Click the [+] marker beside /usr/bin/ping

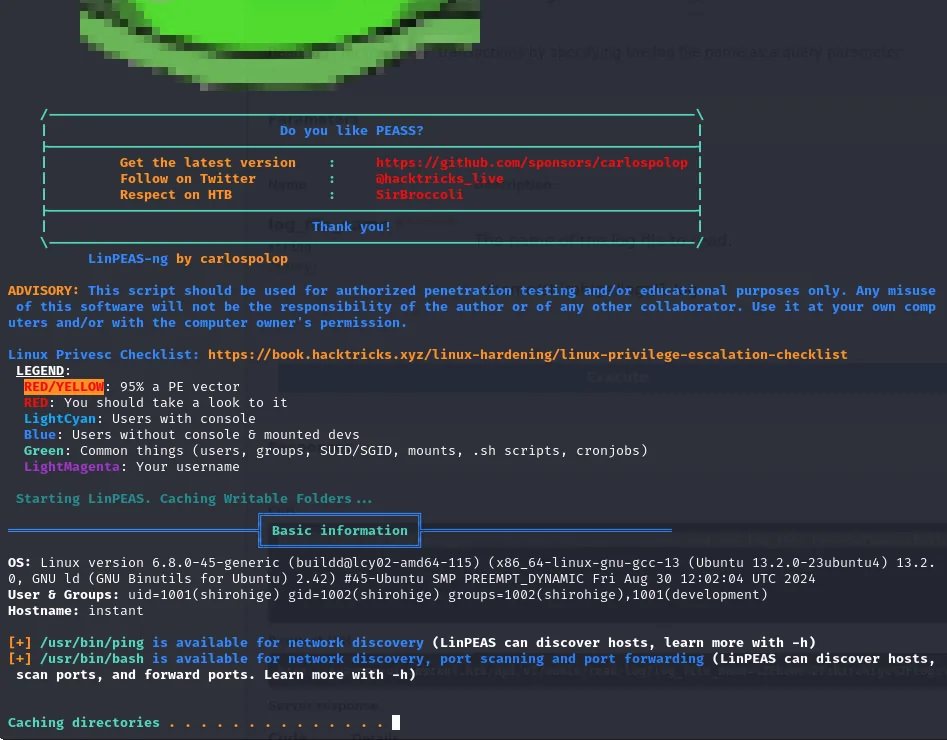[x=19, y=643]
